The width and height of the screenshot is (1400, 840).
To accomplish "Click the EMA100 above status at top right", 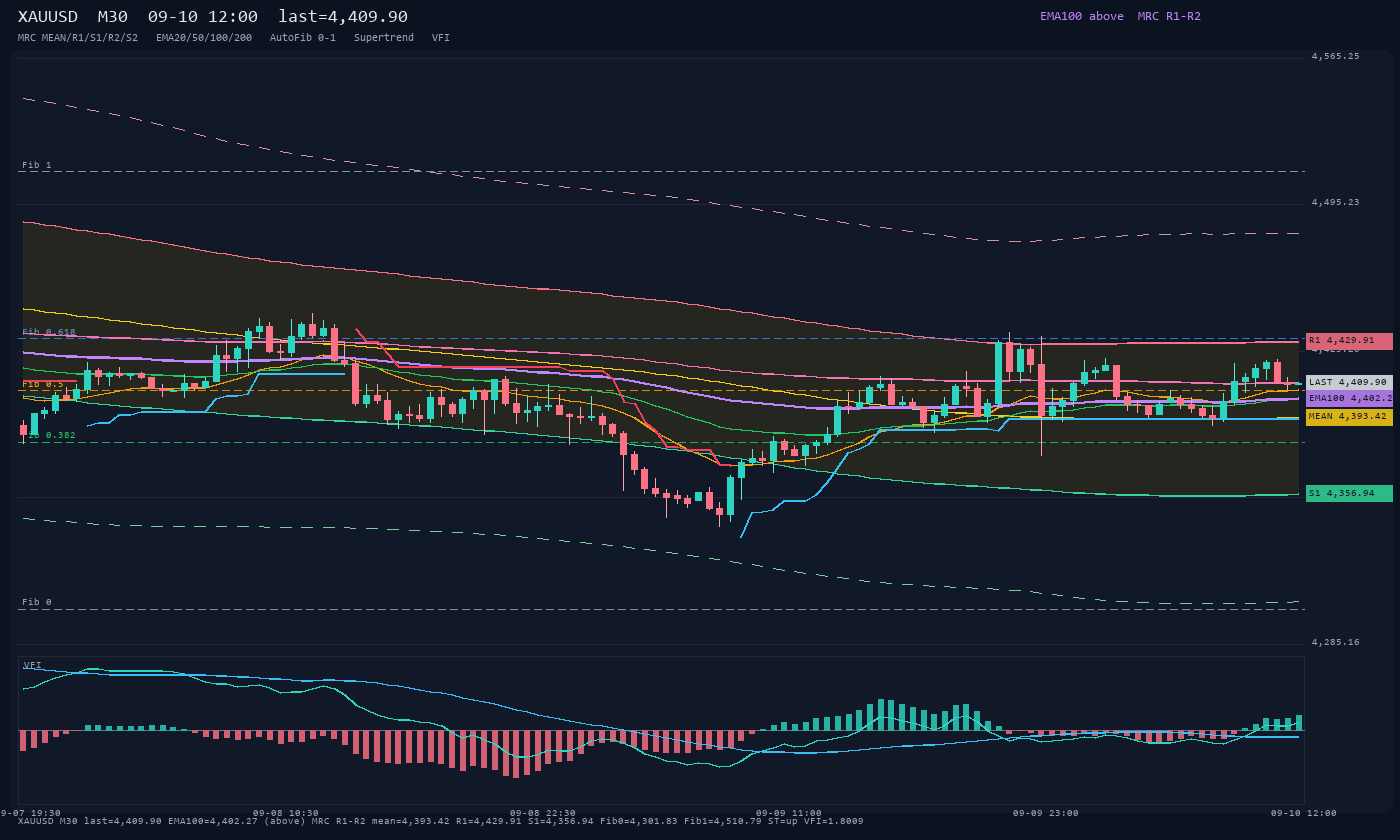I will click(1082, 16).
